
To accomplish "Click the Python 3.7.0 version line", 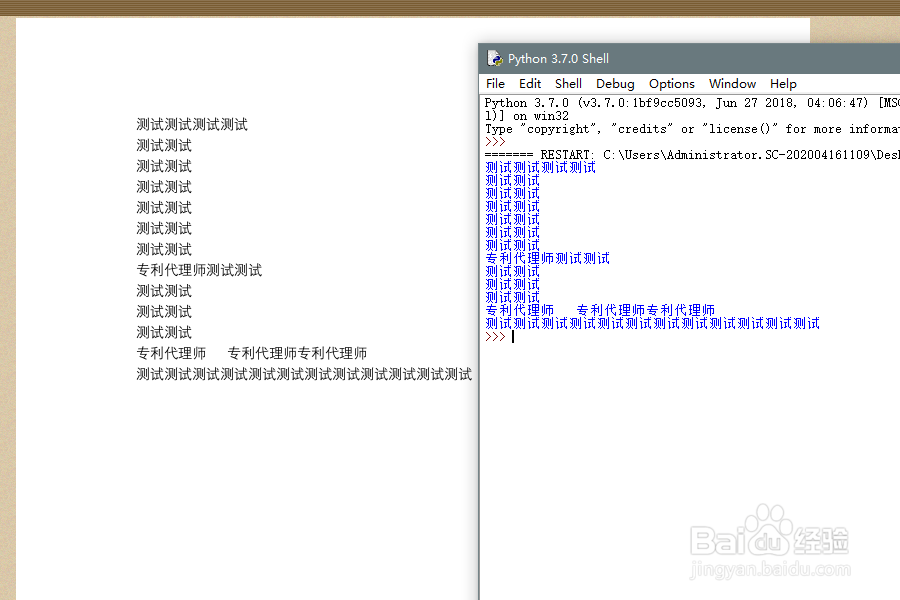I will point(692,103).
